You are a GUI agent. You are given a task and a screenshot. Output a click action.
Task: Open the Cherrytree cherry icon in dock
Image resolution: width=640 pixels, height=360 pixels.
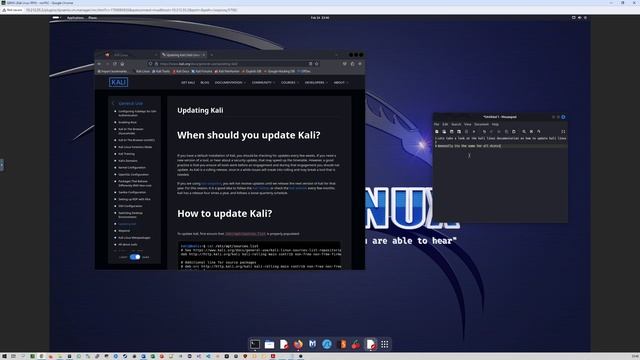356,344
